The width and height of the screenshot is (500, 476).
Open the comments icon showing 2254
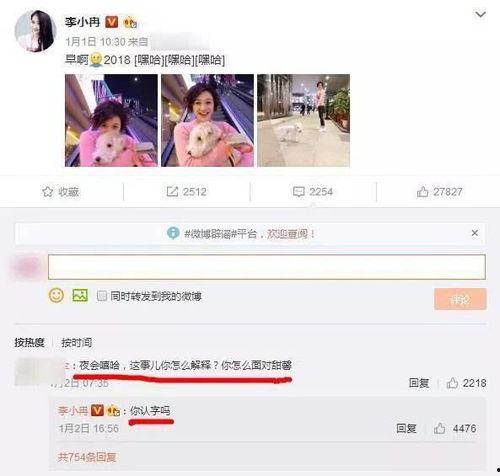298,192
